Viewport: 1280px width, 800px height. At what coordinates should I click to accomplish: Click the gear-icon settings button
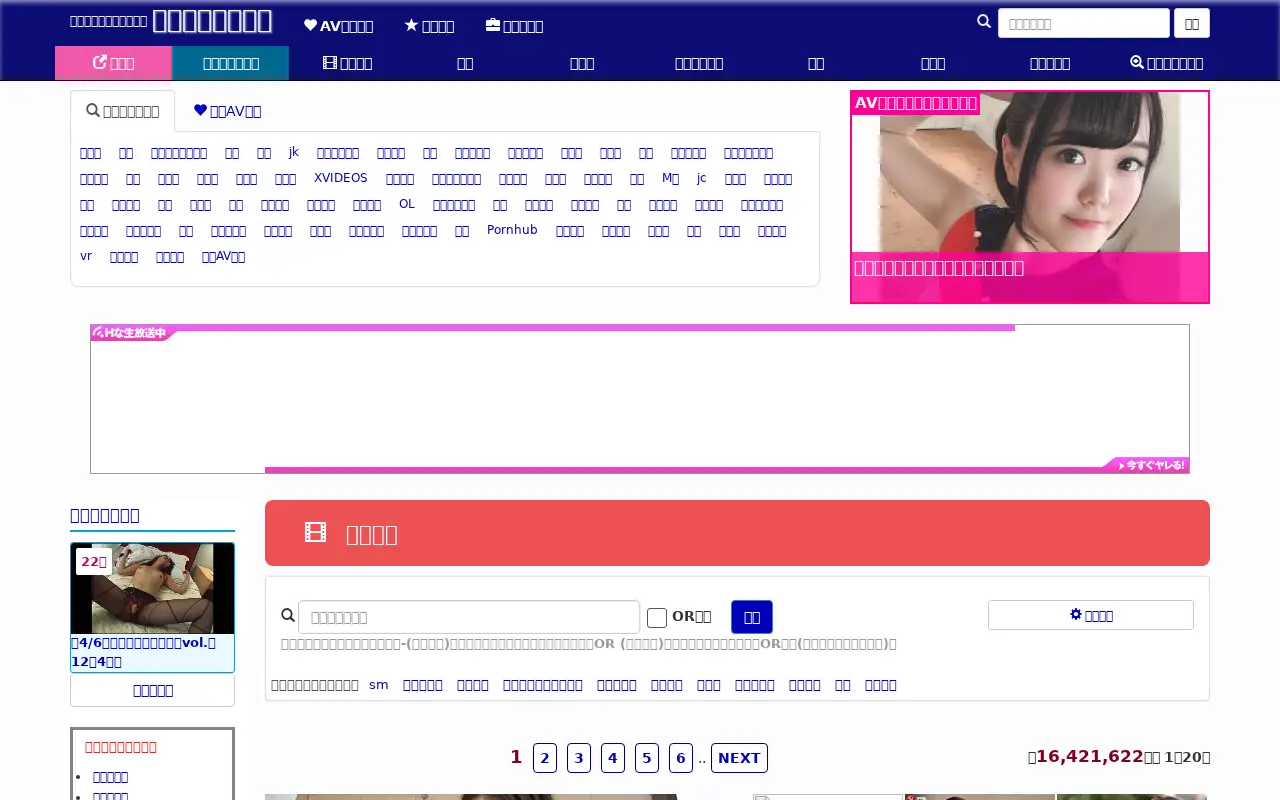pos(1091,615)
